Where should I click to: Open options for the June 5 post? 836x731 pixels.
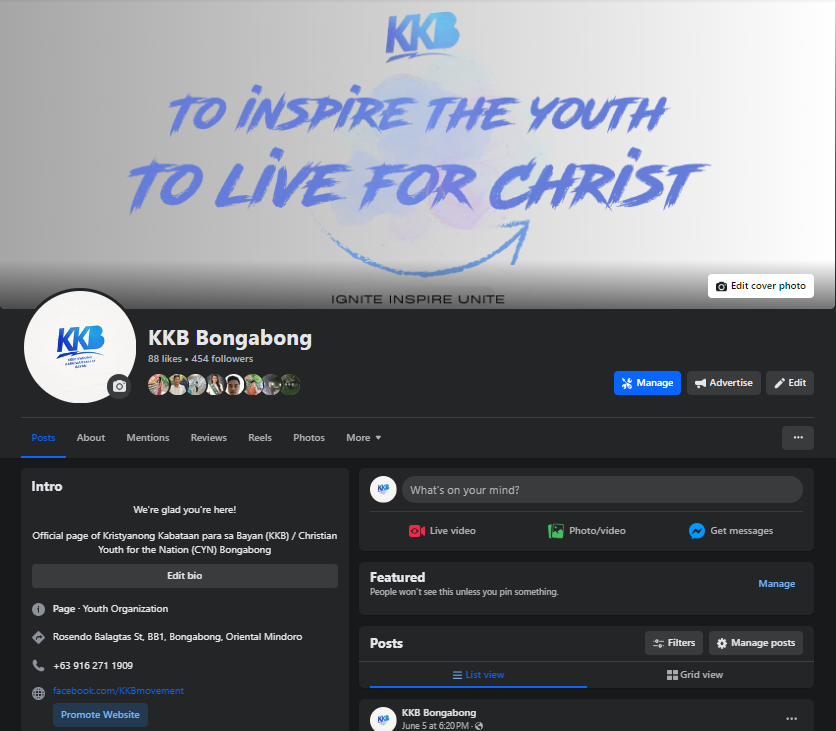(x=792, y=719)
